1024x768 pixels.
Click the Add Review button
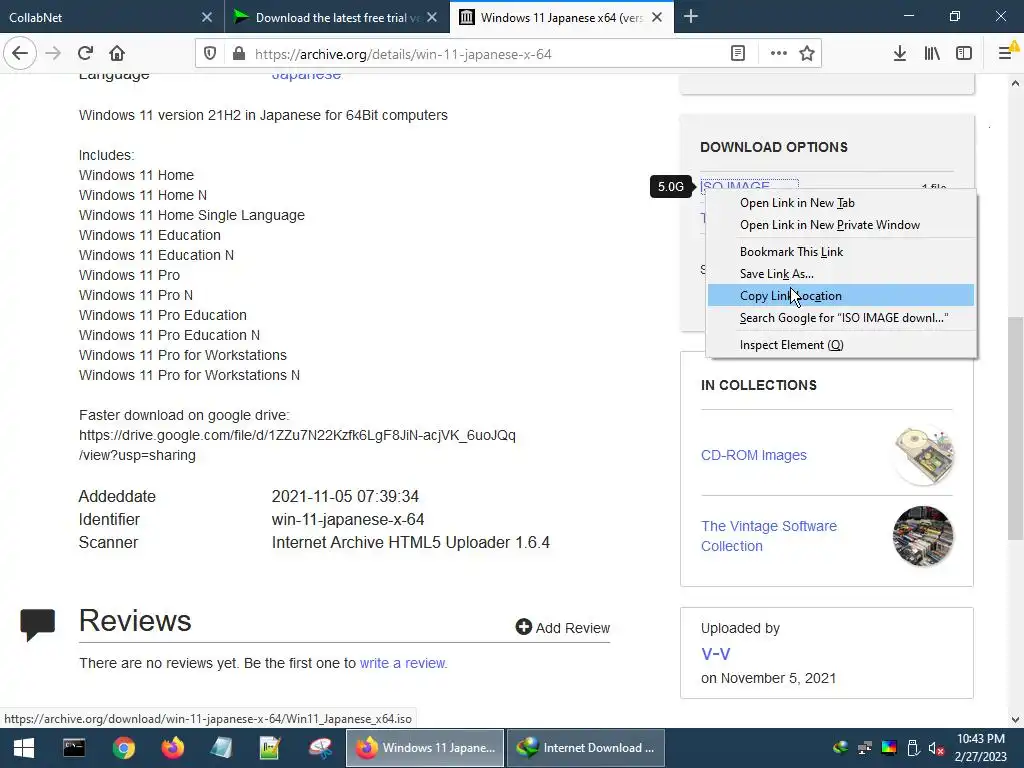coord(562,628)
